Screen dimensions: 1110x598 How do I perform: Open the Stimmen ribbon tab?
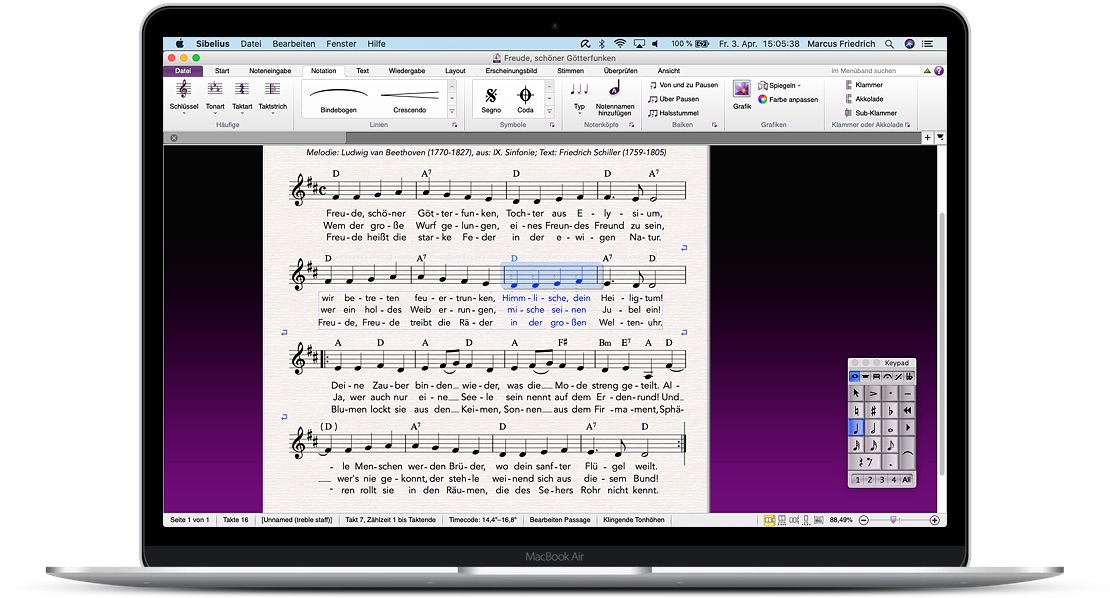click(x=571, y=71)
